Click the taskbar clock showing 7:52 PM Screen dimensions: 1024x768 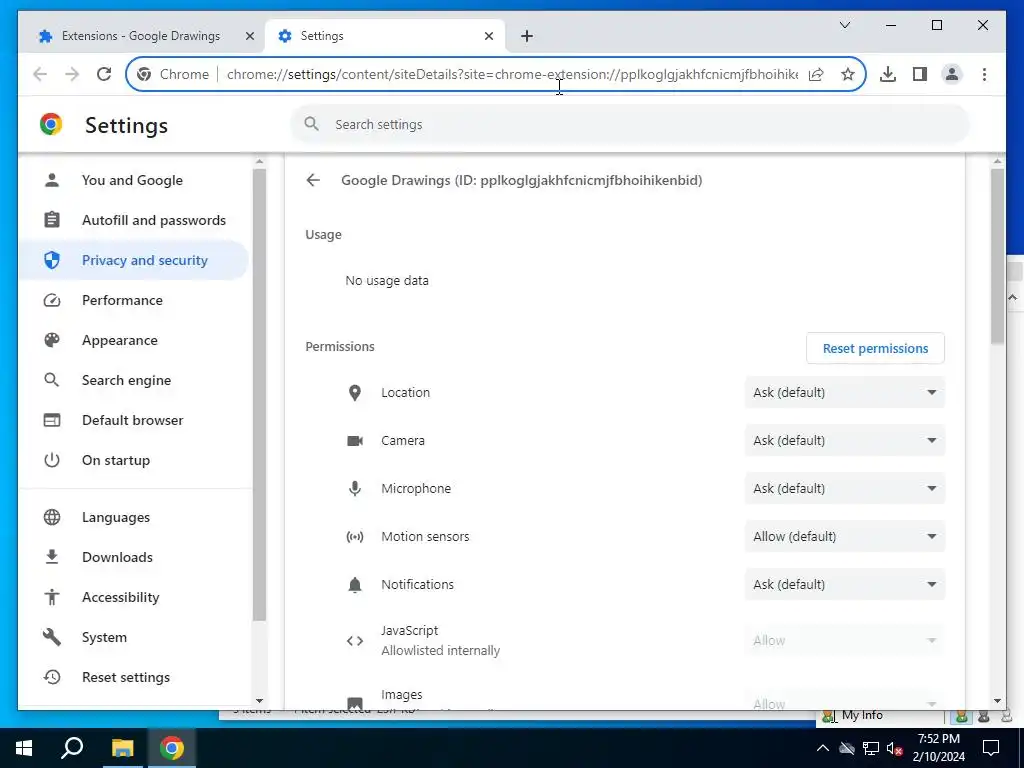938,748
